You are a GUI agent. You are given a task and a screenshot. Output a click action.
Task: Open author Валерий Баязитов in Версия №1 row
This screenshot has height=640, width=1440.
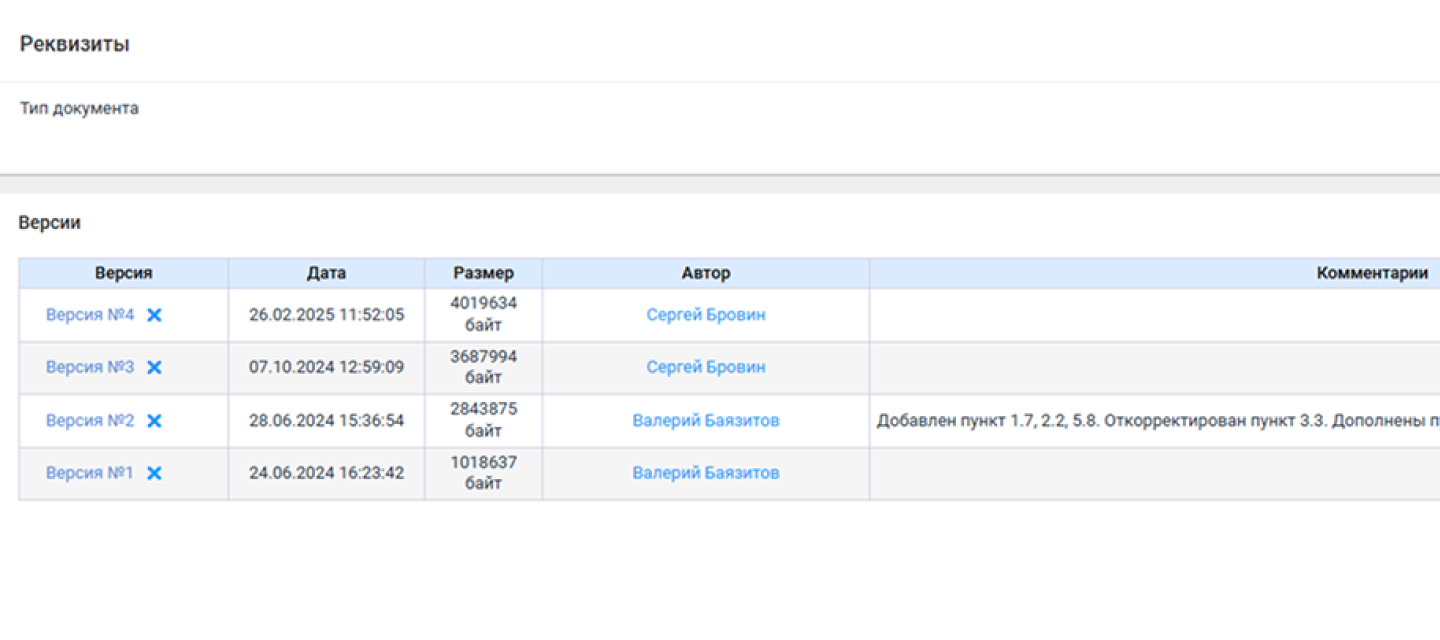pyautogui.click(x=706, y=473)
